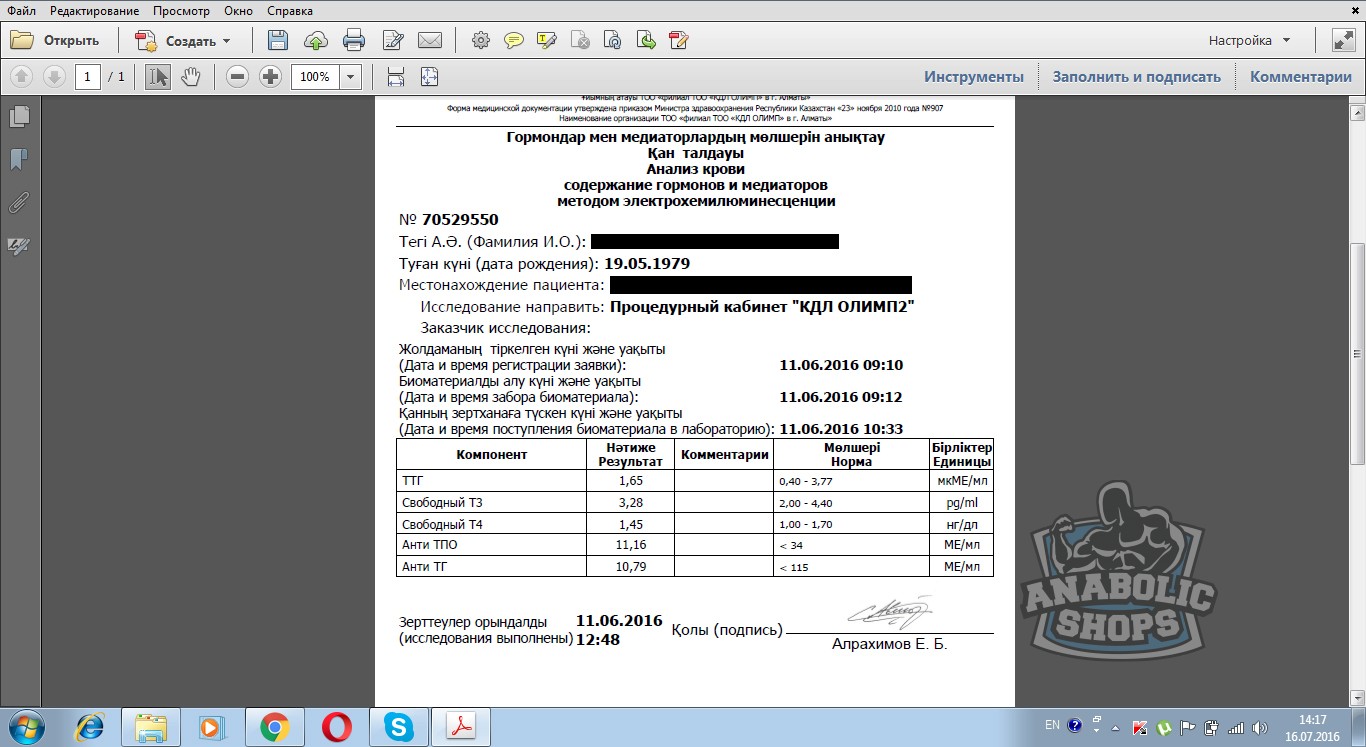Open the Настройка dropdown
This screenshot has width=1366, height=747.
click(1249, 41)
